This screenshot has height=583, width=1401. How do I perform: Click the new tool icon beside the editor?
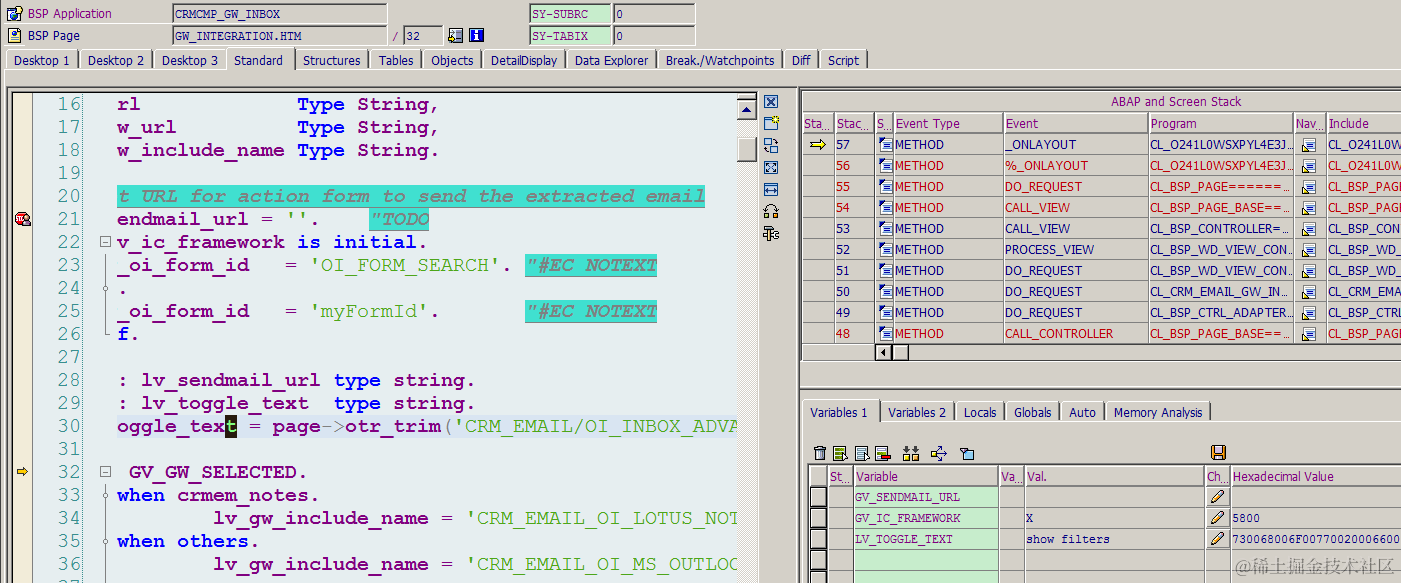[771, 124]
